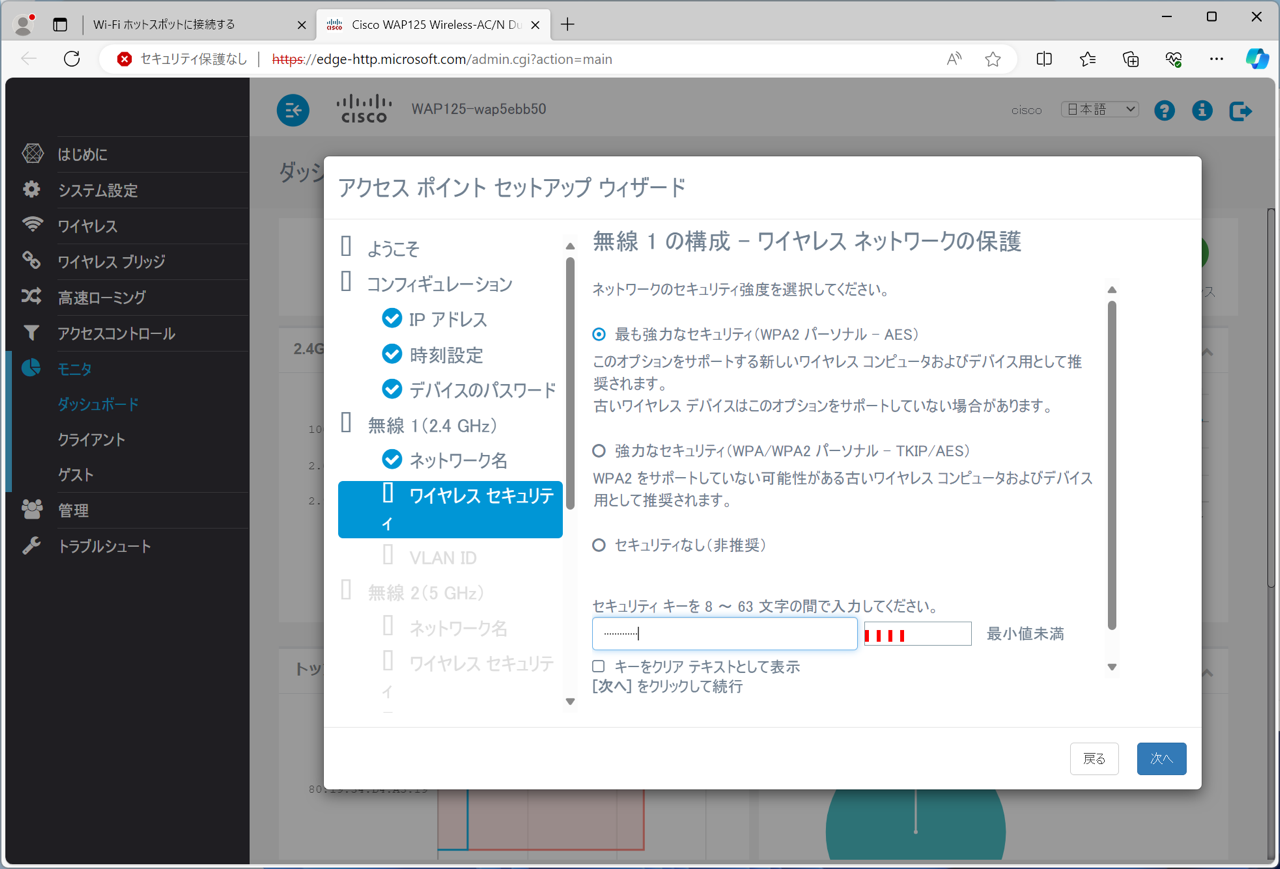
Task: Click the 戻る button
Action: pos(1095,759)
